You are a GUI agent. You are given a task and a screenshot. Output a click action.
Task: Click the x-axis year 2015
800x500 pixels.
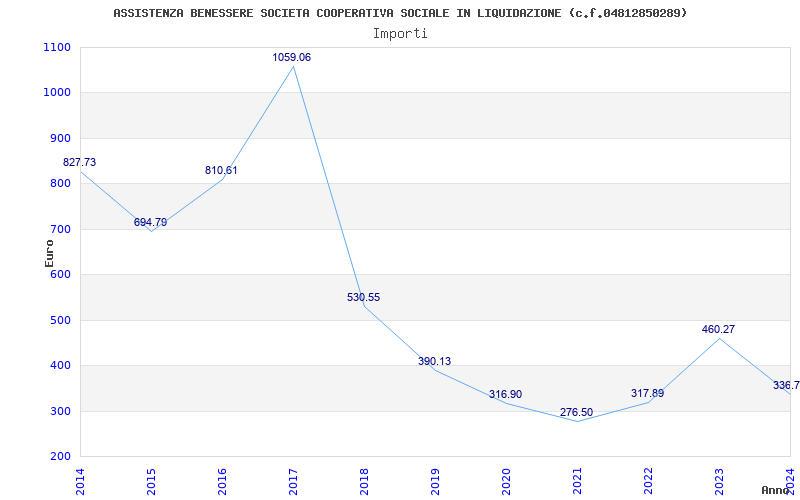pos(151,482)
